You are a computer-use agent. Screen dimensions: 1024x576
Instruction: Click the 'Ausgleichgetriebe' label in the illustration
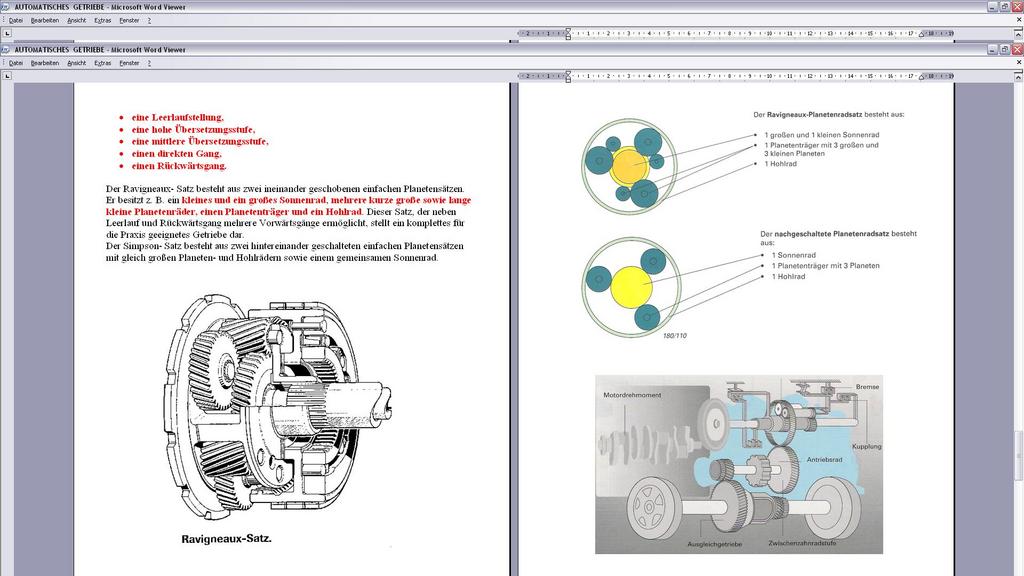[x=714, y=544]
